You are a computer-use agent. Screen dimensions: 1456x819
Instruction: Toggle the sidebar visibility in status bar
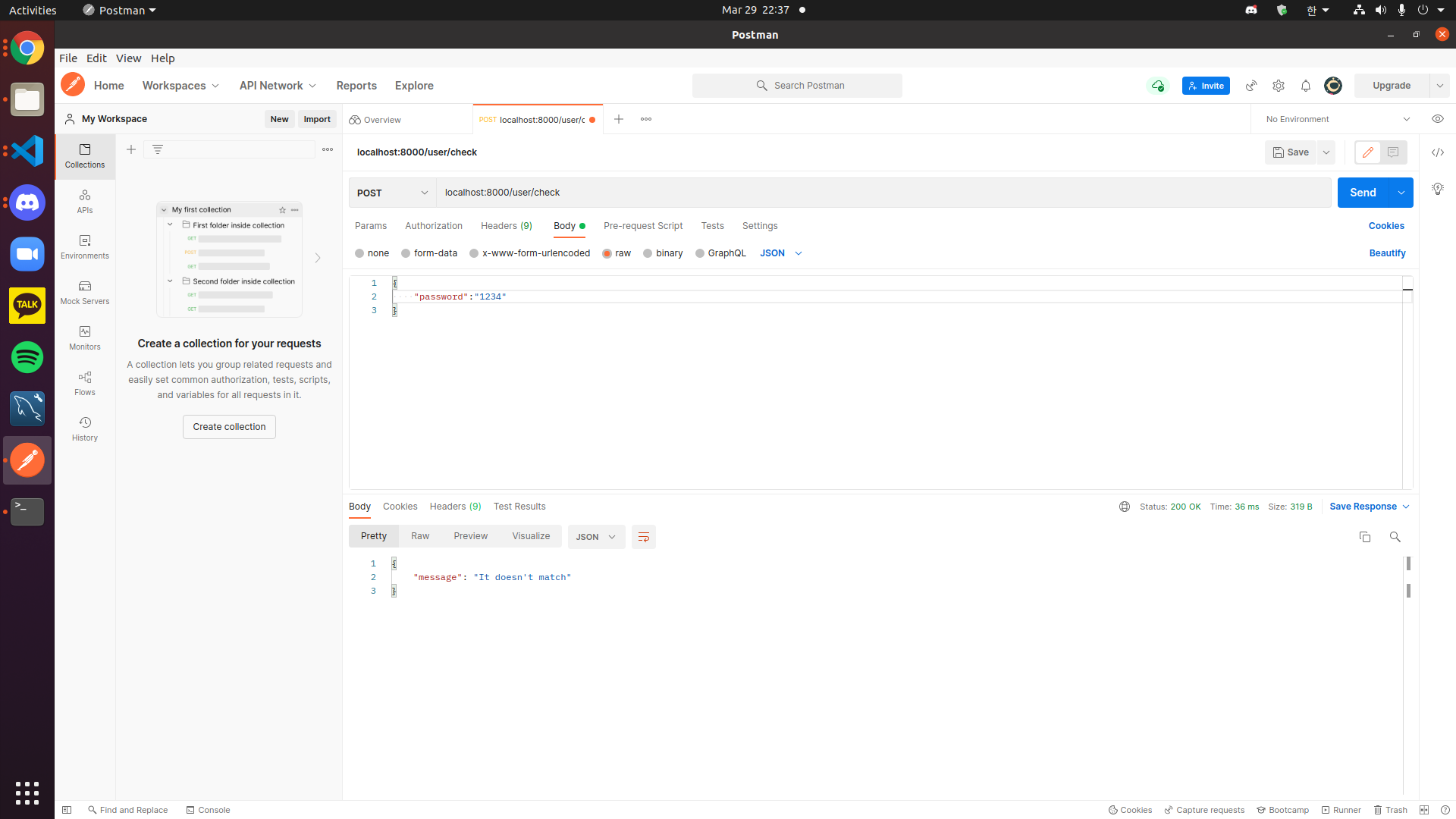(x=67, y=810)
